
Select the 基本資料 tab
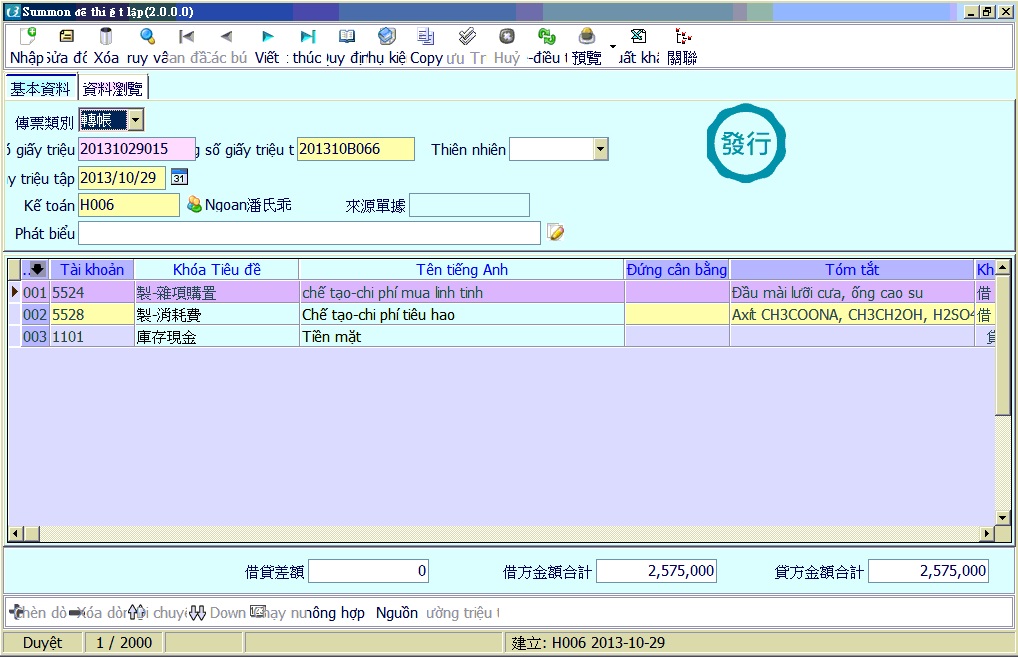click(40, 88)
